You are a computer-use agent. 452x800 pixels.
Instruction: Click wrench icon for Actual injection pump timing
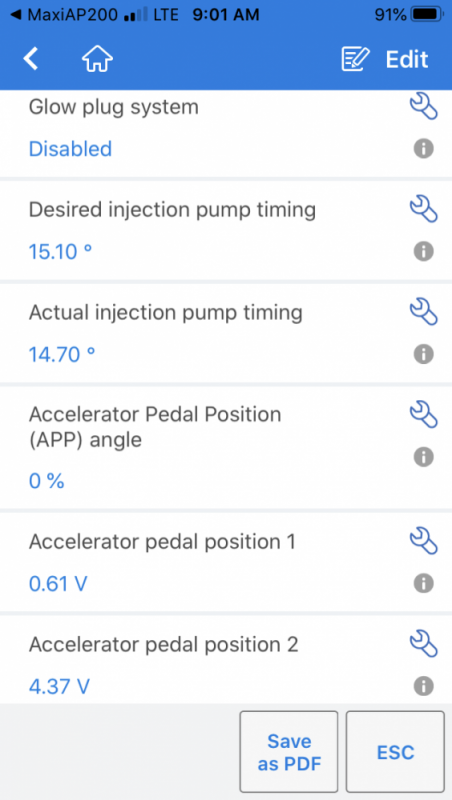(423, 312)
